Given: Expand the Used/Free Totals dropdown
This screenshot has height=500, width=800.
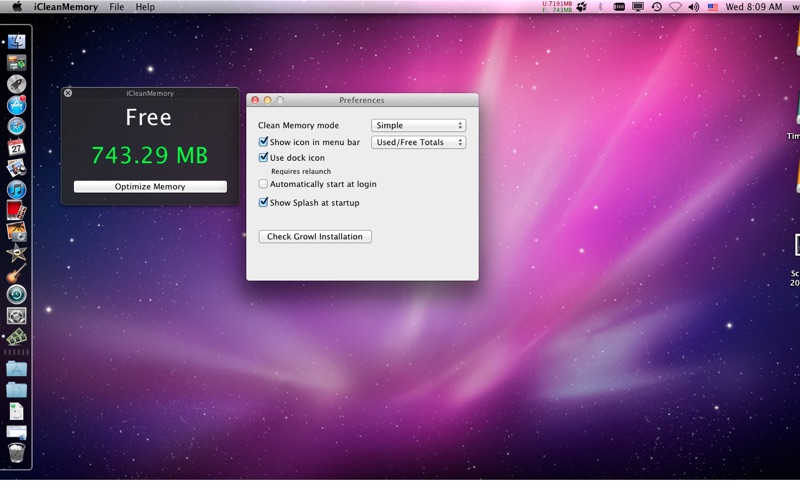Looking at the screenshot, I should [418, 143].
